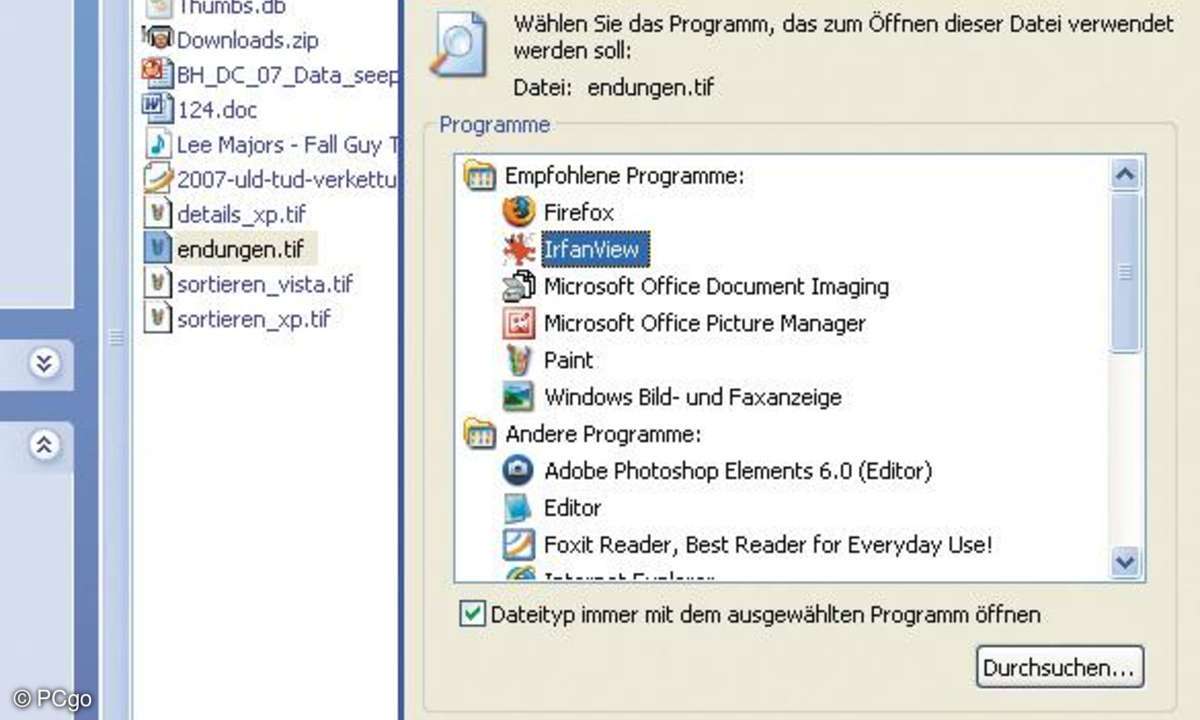Click the music note icon of Lee Majors
The height and width of the screenshot is (720, 1200).
pos(158,144)
